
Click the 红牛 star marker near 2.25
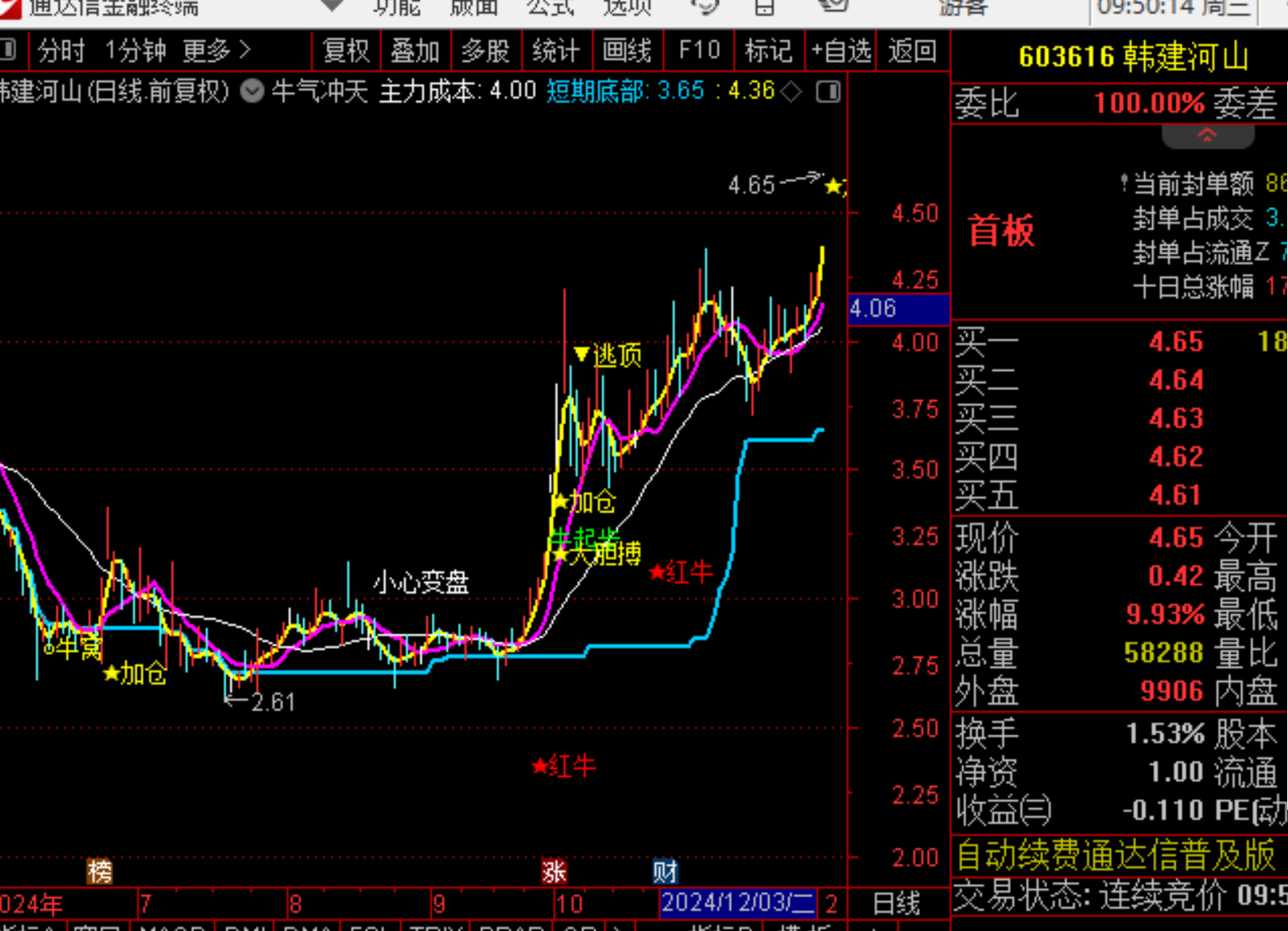click(x=540, y=766)
